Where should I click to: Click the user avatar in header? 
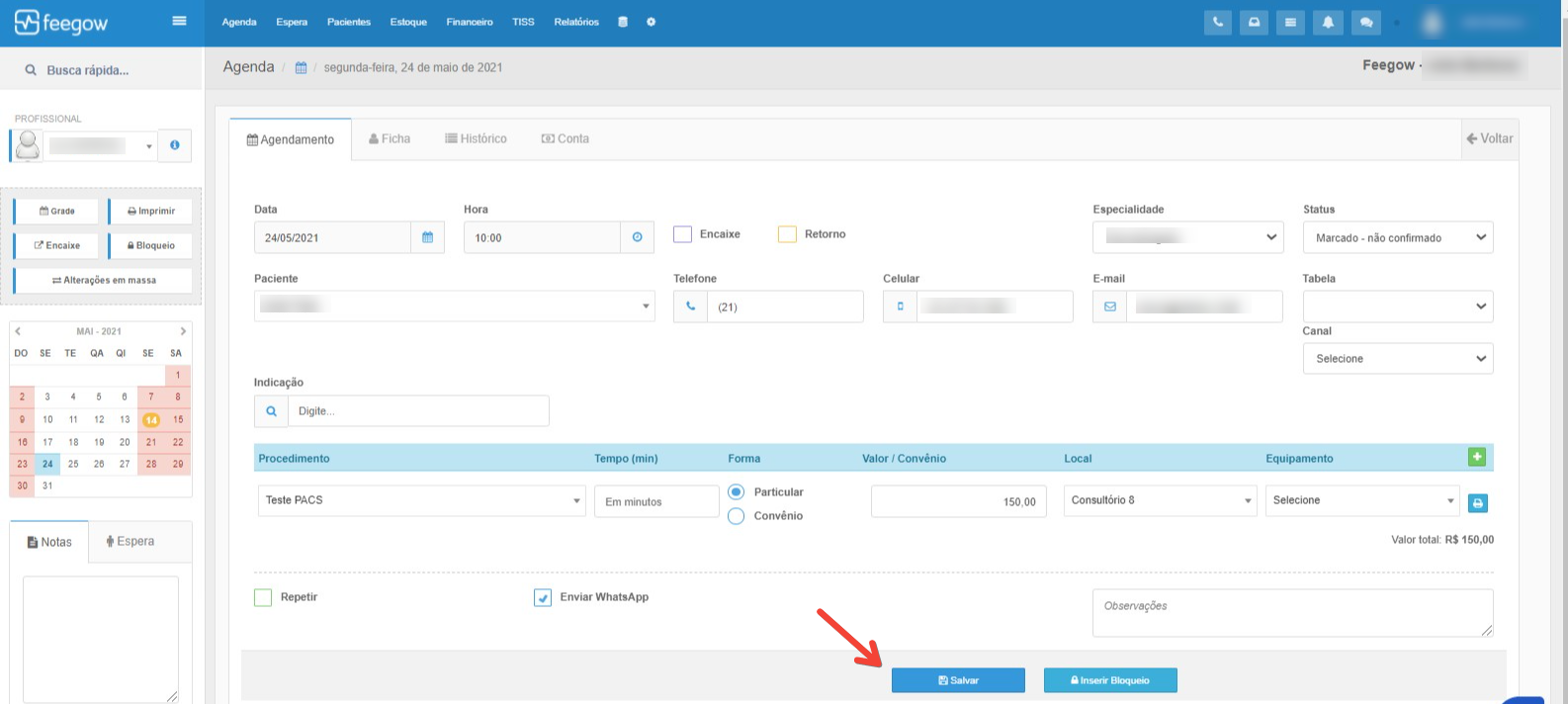[1432, 22]
